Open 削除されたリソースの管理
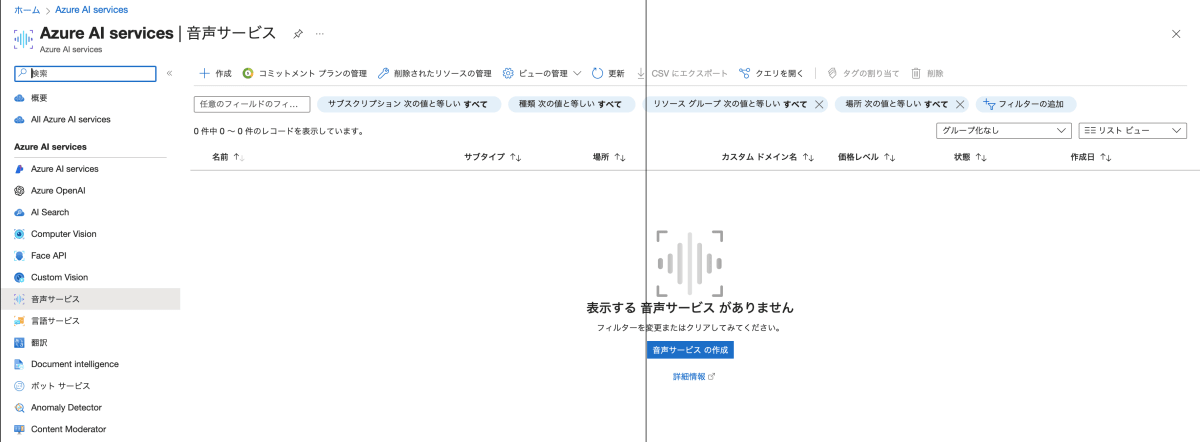 click(434, 73)
